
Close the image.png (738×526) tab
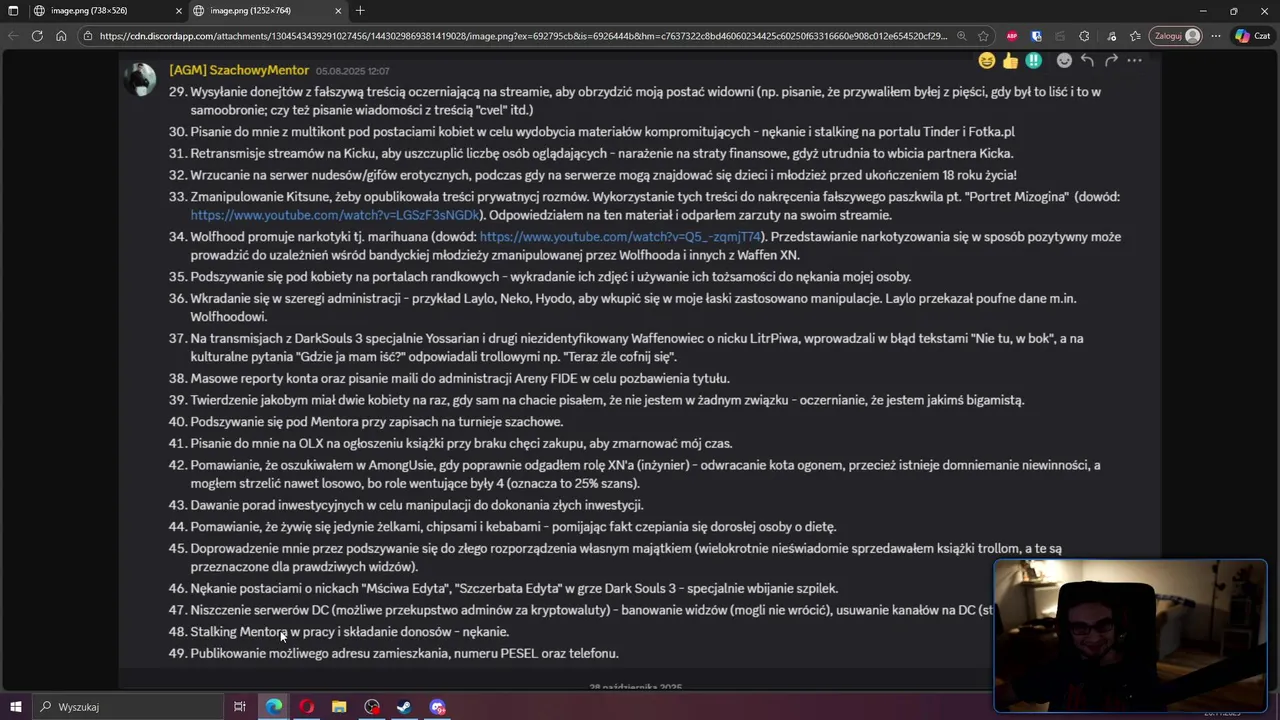179,11
